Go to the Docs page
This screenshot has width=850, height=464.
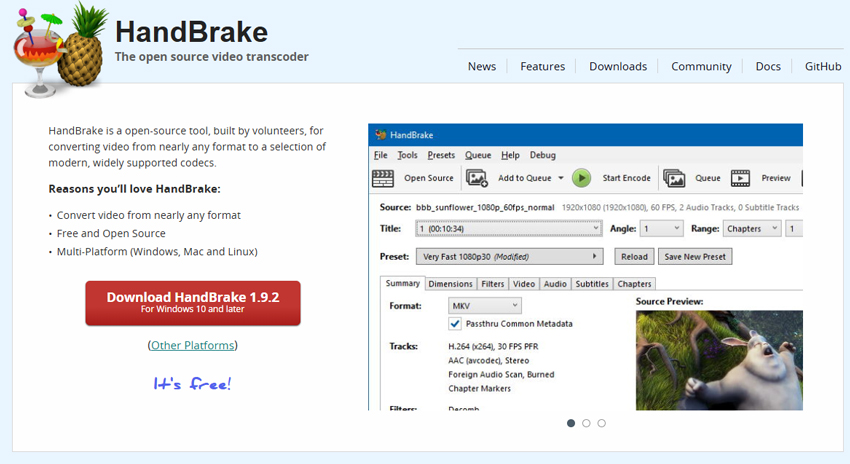tap(768, 66)
